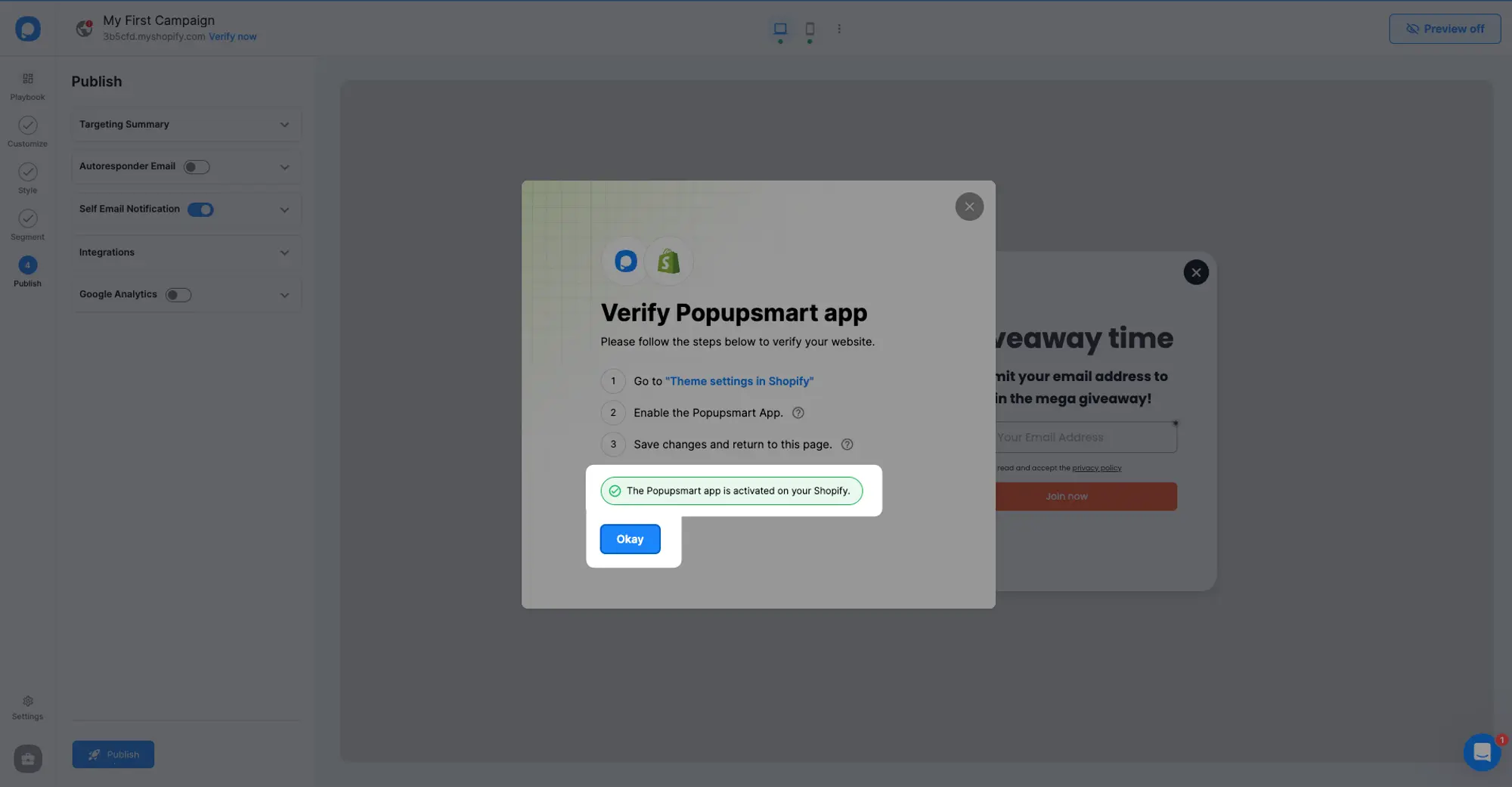The height and width of the screenshot is (787, 1512).
Task: Switch to mobile preview device
Action: click(810, 29)
